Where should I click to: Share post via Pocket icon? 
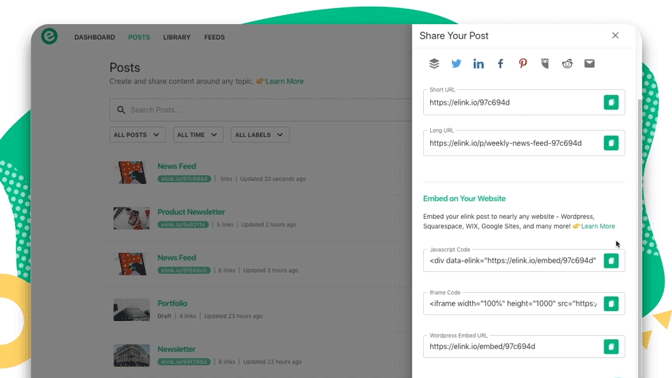(545, 63)
